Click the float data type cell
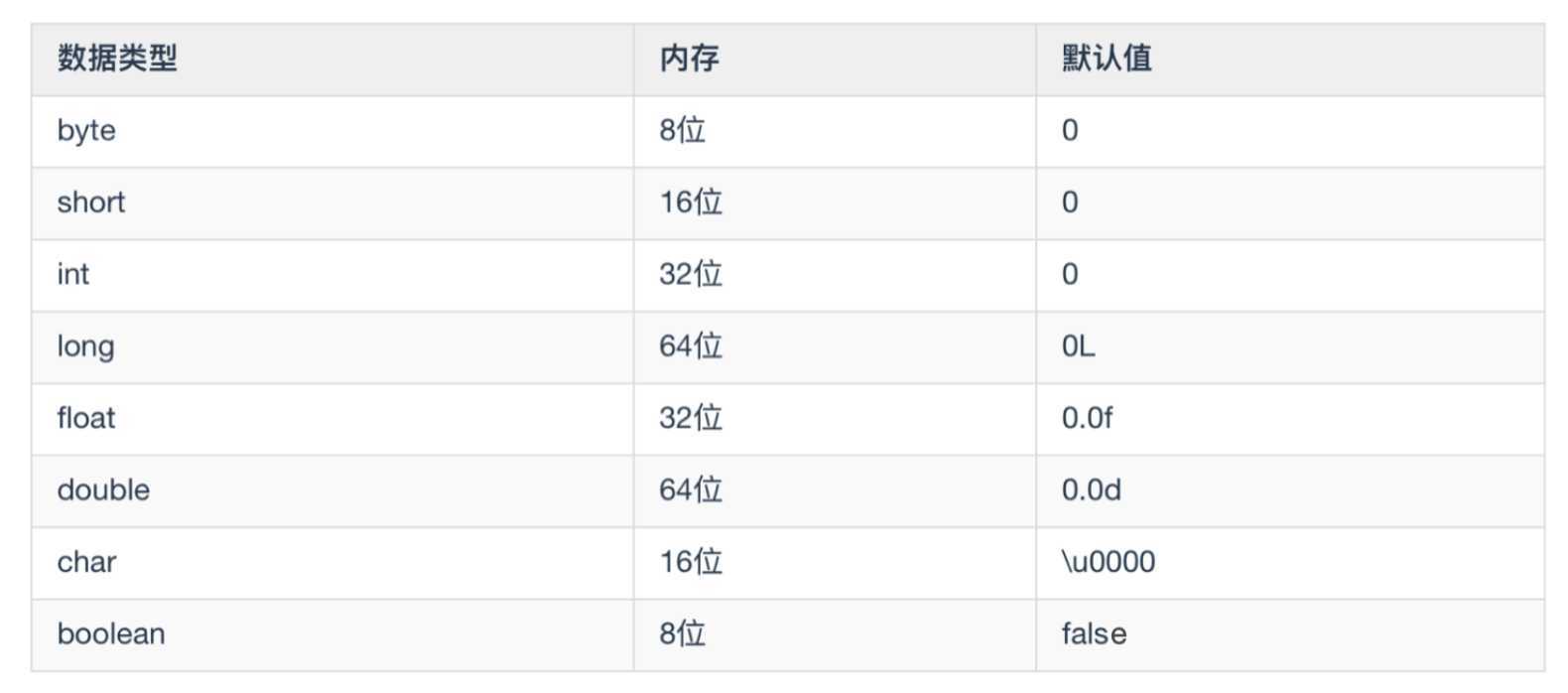This screenshot has height=693, width=1568. pos(86,418)
